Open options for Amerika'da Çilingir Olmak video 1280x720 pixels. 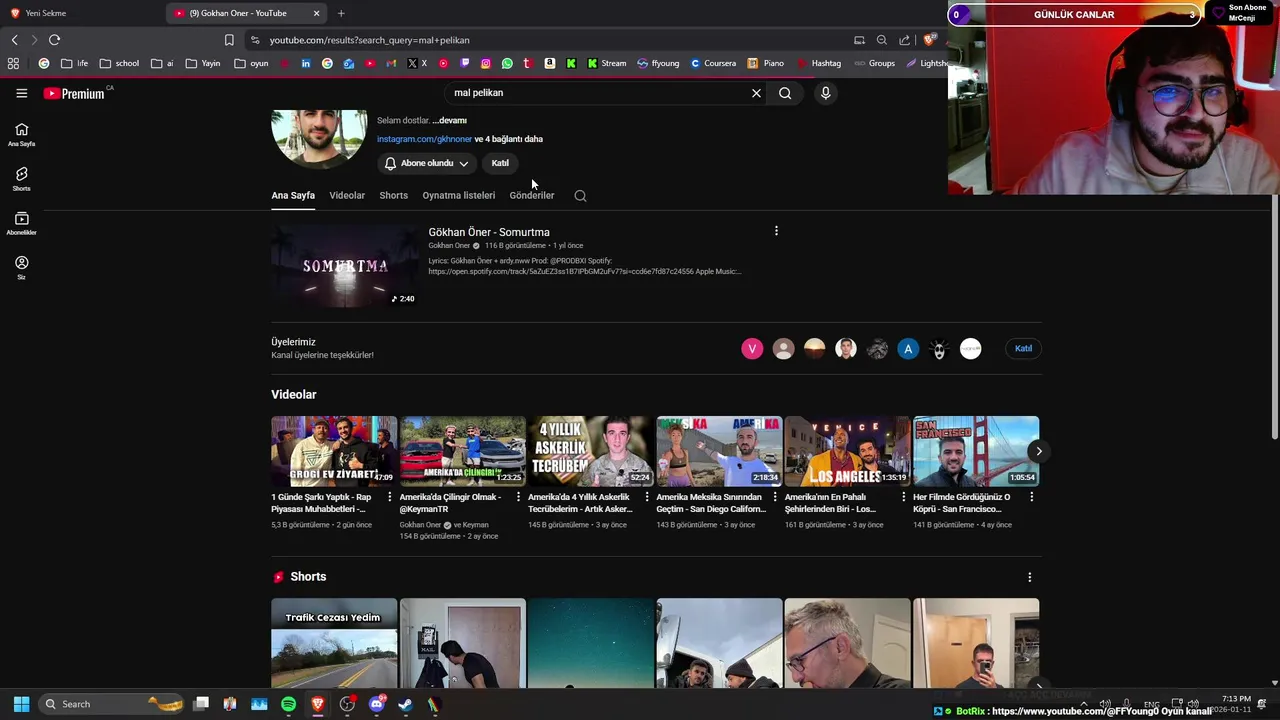pos(518,497)
